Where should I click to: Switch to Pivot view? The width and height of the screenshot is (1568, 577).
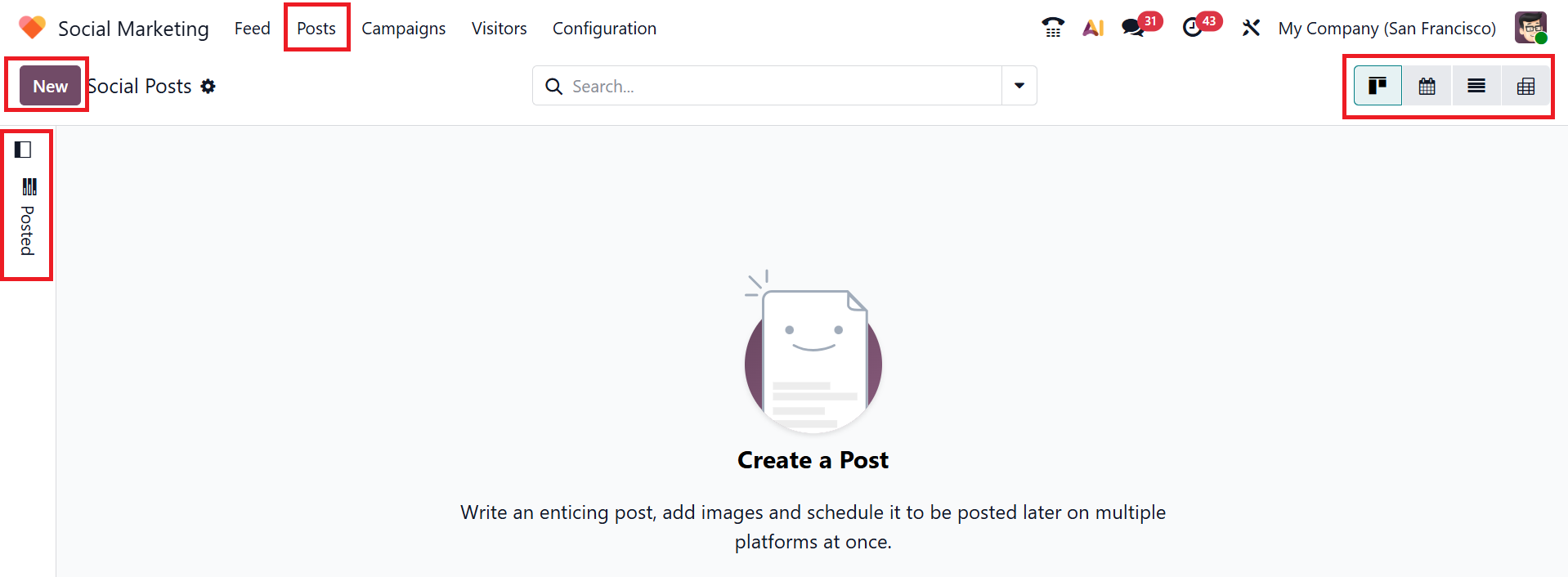pos(1525,86)
